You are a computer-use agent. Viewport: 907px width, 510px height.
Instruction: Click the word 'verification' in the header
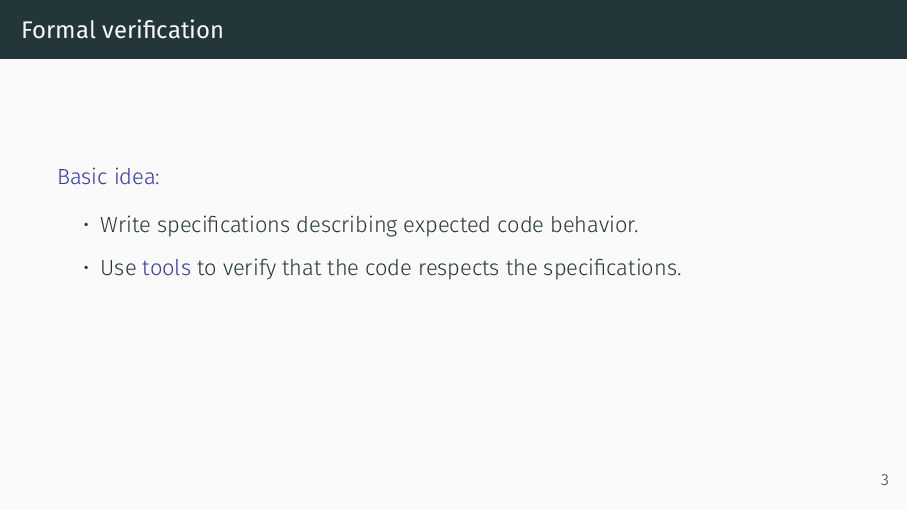tap(163, 30)
